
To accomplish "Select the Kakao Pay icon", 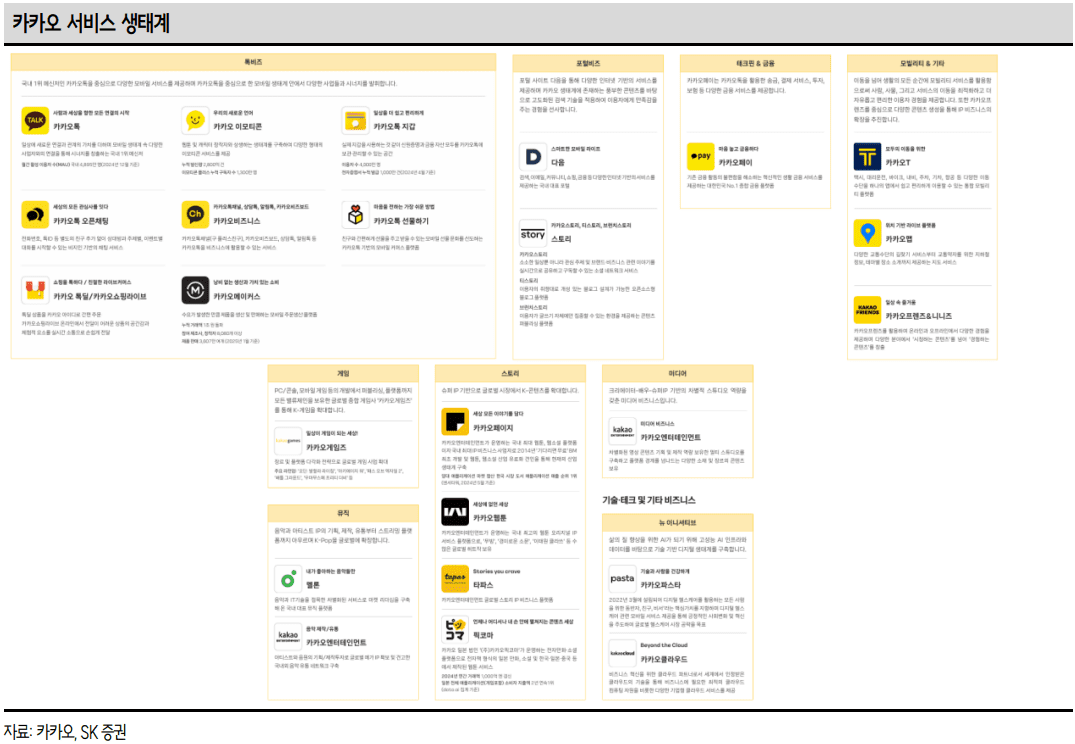I will 701,156.
